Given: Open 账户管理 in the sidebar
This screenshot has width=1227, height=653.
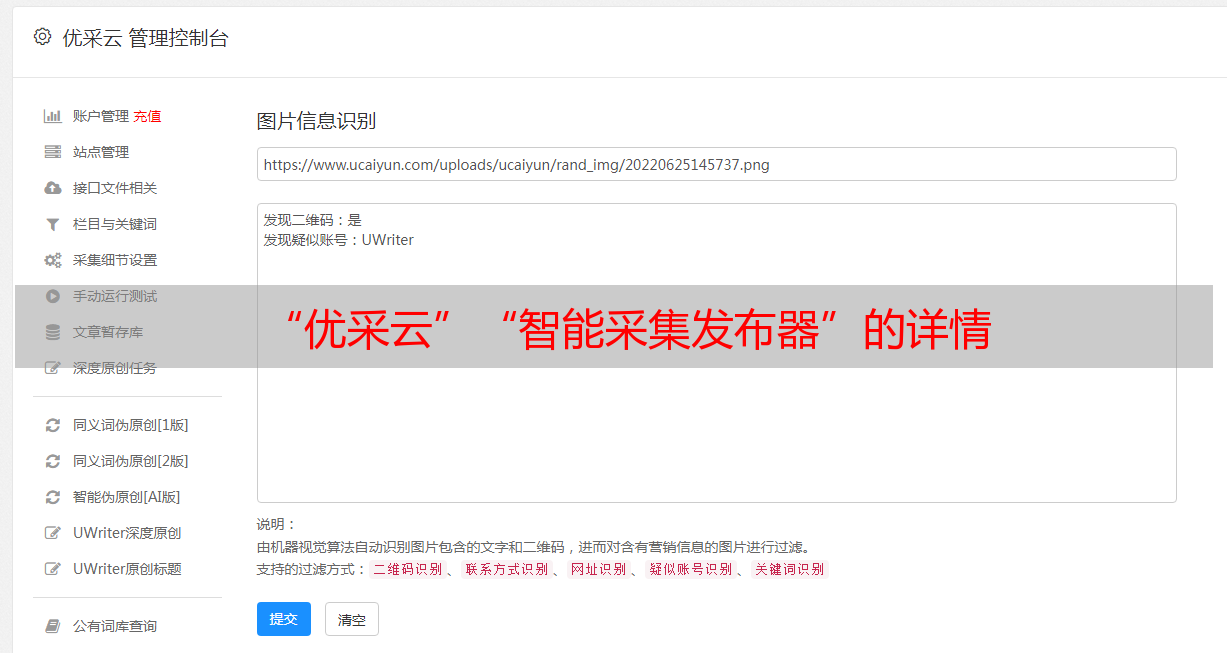Looking at the screenshot, I should click(101, 116).
